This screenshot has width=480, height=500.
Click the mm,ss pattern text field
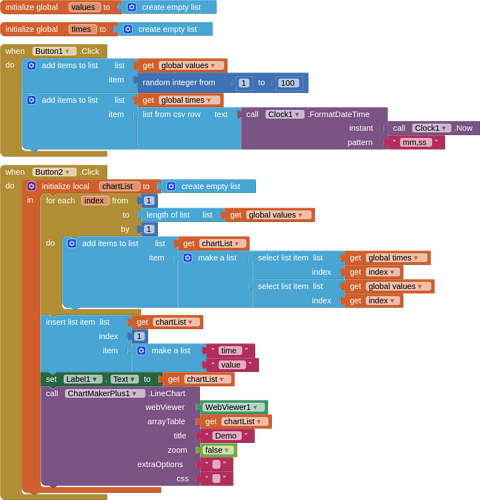tap(415, 142)
